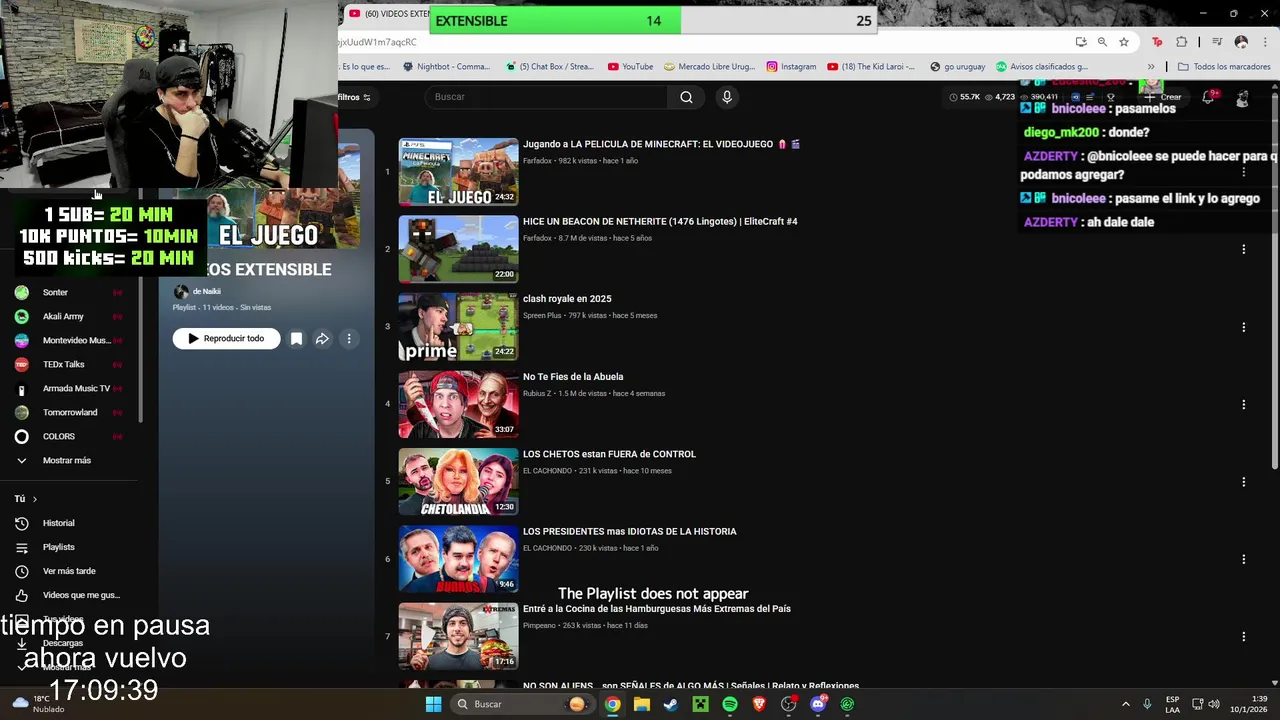Viewport: 1280px width, 720px height.
Task: Open Chat Box / Stream bookmark
Action: (x=550, y=66)
